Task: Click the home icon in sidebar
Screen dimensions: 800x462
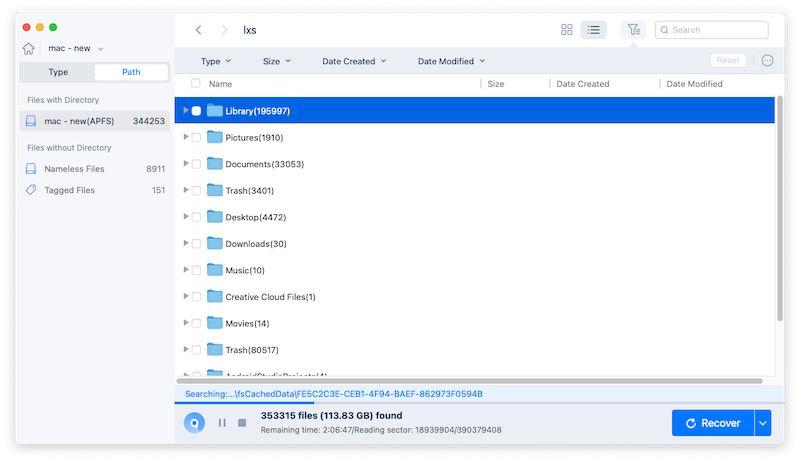Action: pos(29,48)
